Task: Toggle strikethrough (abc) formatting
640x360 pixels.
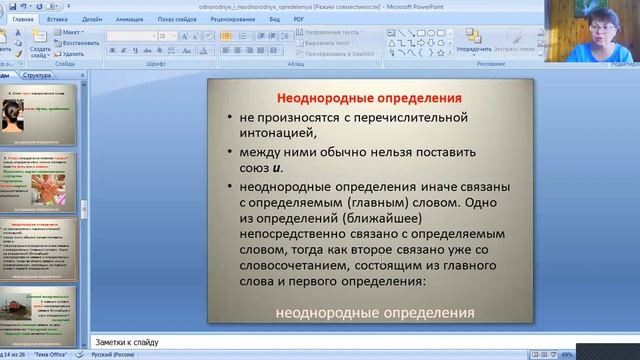Action: (x=147, y=51)
